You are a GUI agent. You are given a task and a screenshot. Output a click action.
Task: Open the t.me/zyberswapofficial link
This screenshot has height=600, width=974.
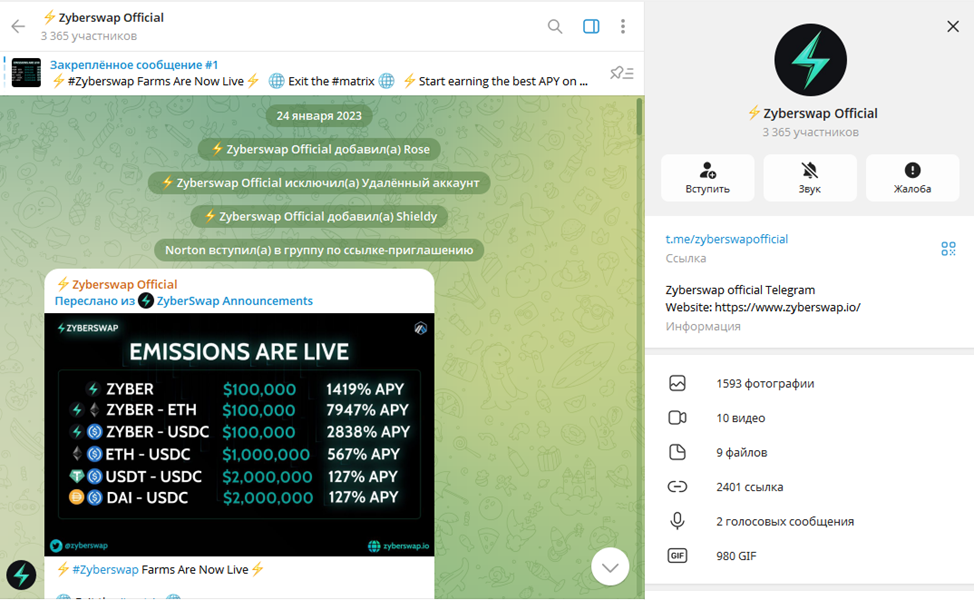727,239
